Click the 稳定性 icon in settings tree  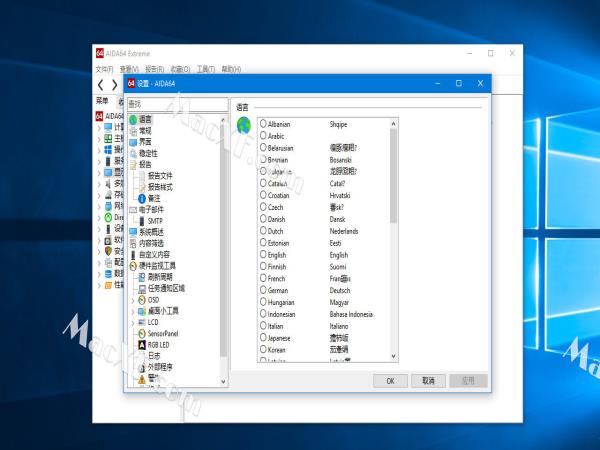pyautogui.click(x=133, y=154)
